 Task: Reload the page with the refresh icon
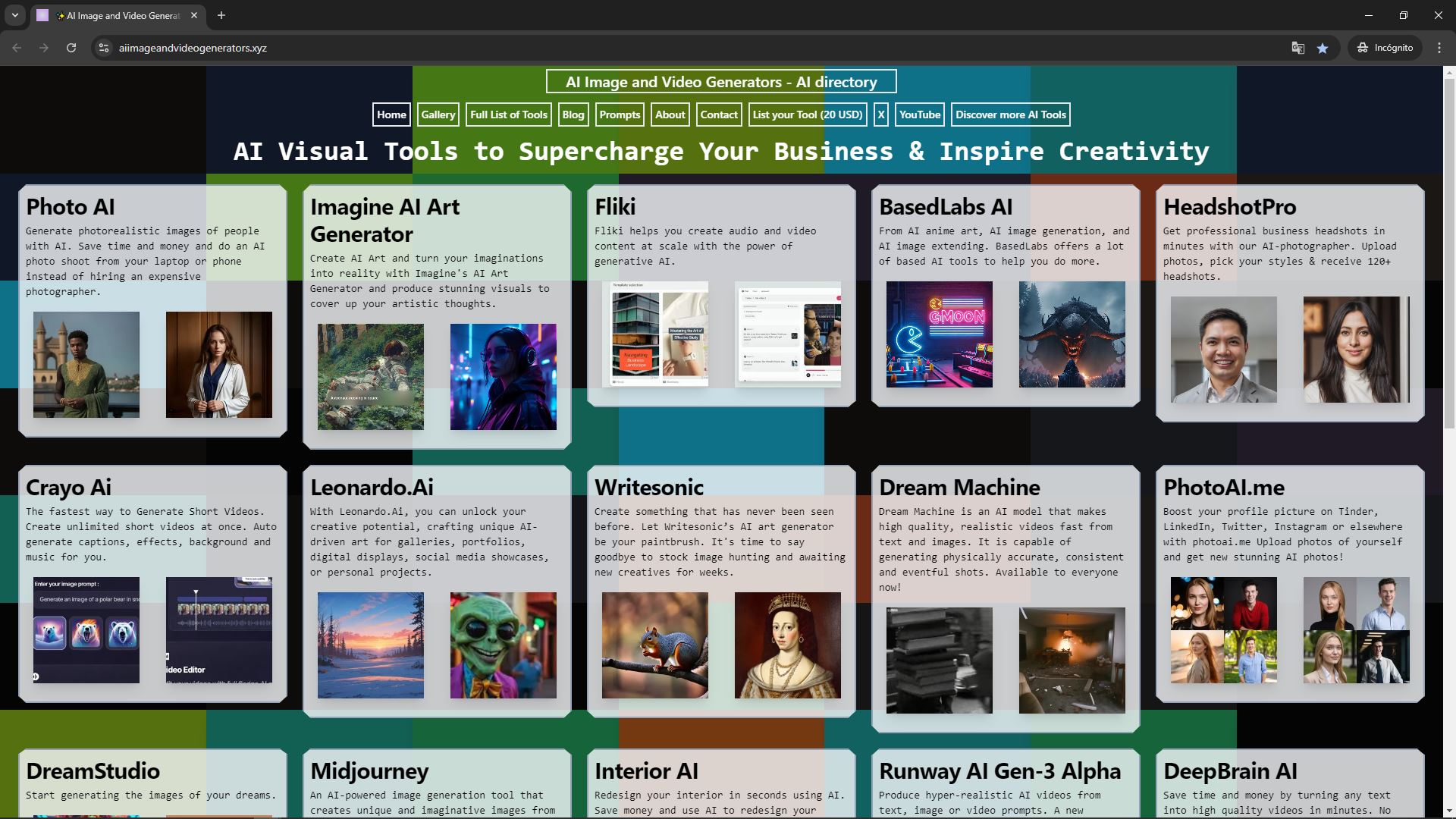point(71,48)
